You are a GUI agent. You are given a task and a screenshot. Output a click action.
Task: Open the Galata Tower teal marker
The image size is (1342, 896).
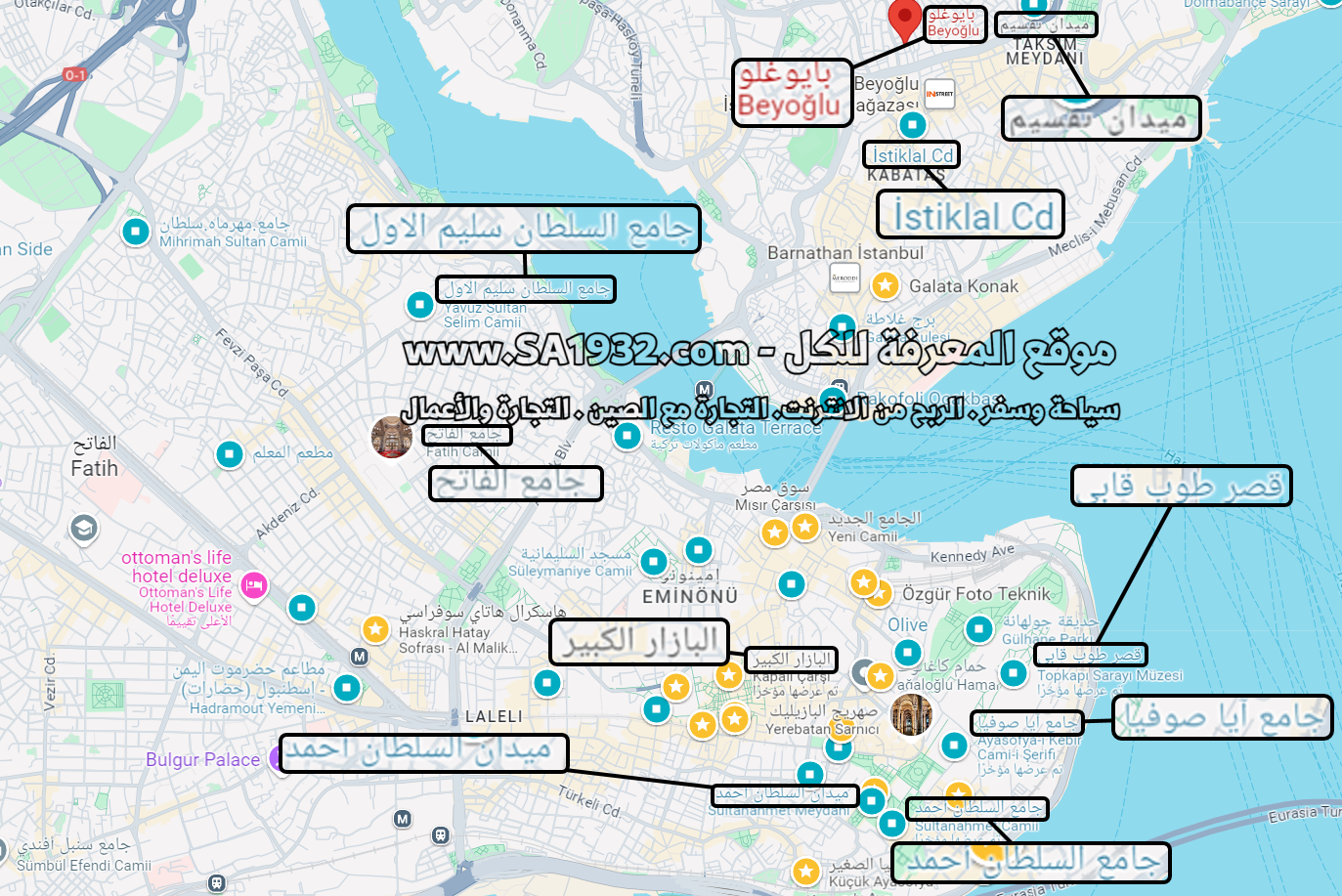[843, 326]
